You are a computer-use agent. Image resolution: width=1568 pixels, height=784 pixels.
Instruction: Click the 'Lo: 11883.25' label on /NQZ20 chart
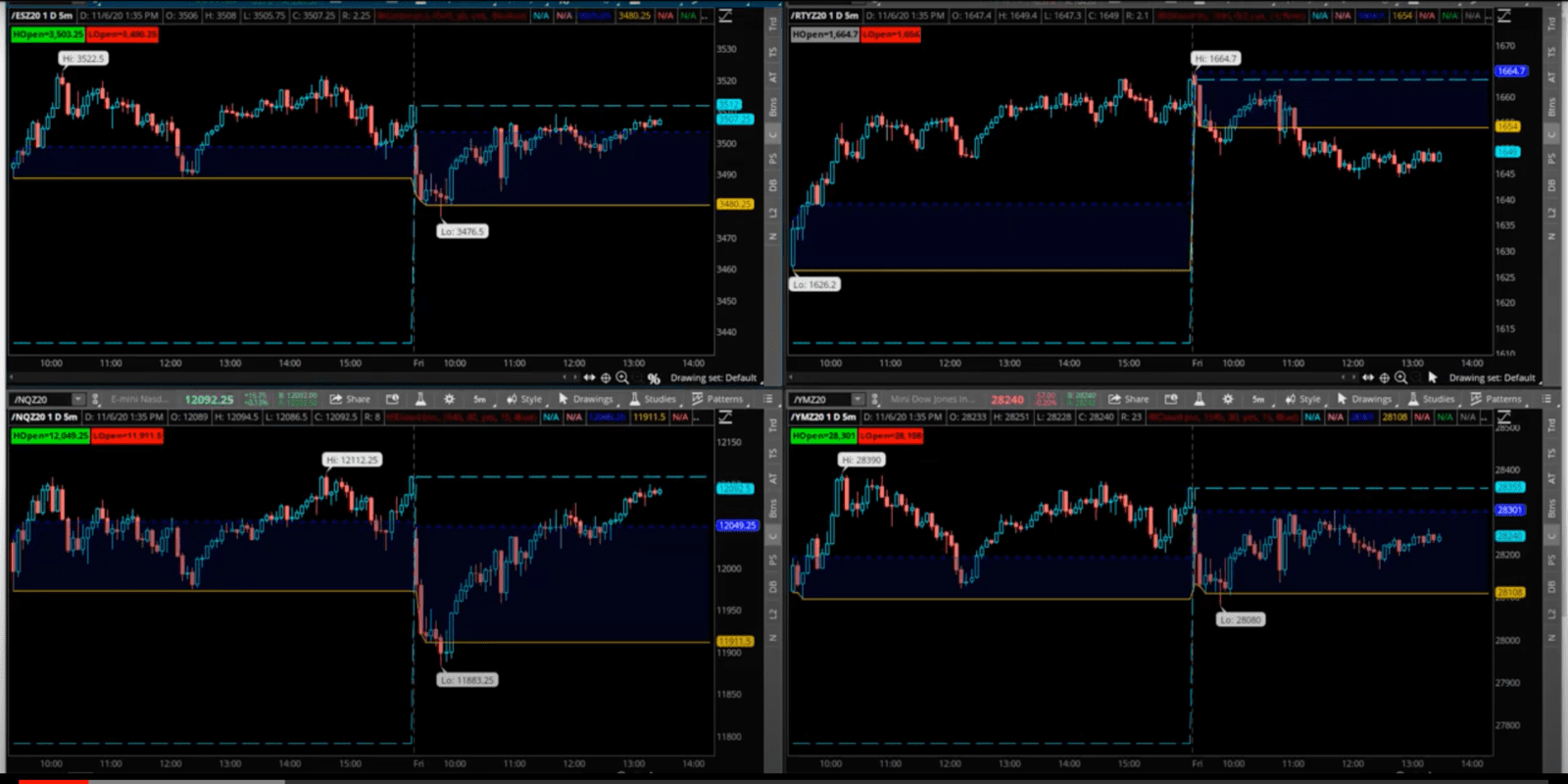click(467, 680)
